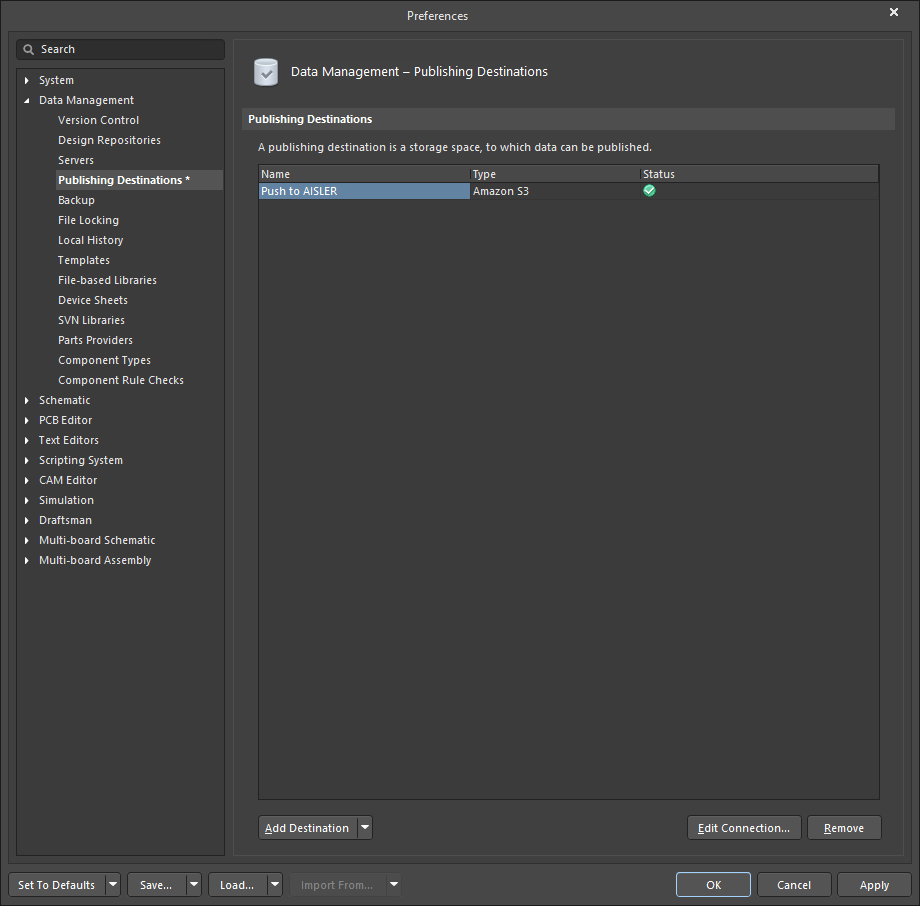Viewport: 920px width, 906px height.
Task: Select the Schematic category label
Action: (65, 400)
